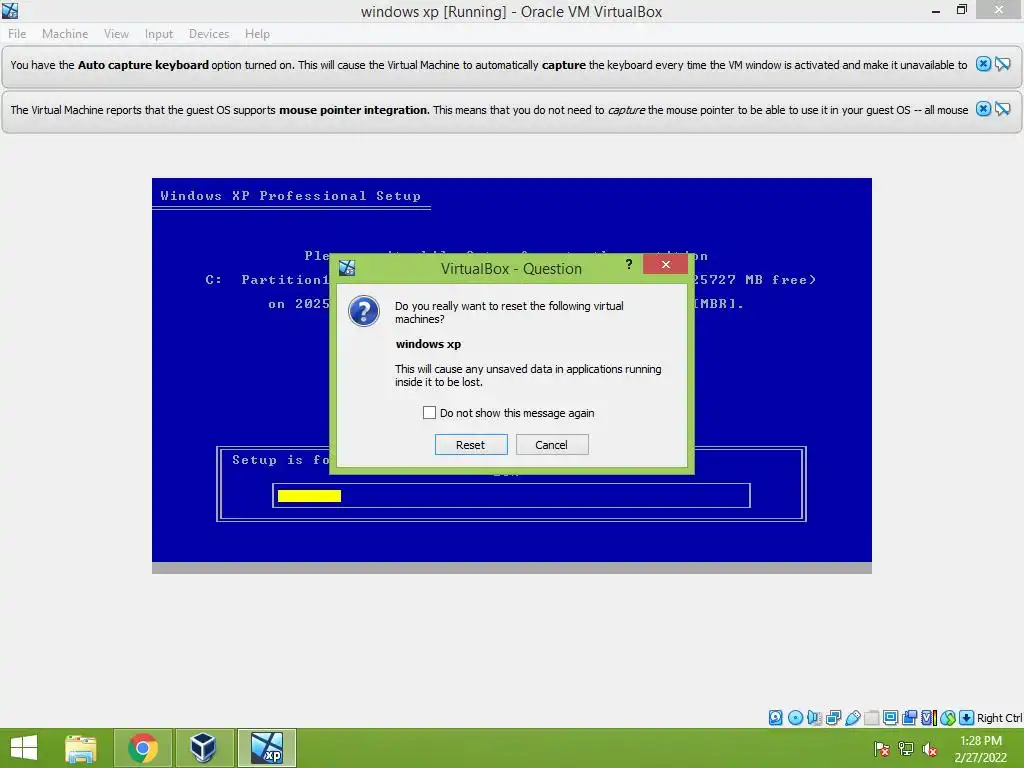The width and height of the screenshot is (1024, 768).
Task: Open the Machine menu
Action: click(x=65, y=34)
